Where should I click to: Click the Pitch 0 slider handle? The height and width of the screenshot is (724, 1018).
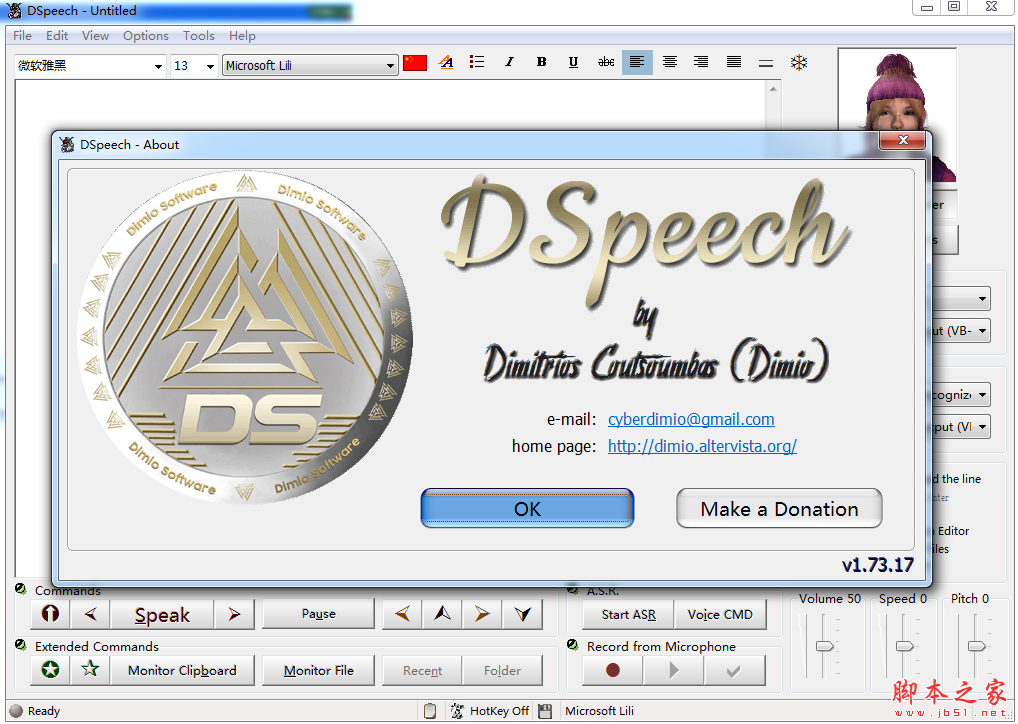(976, 646)
